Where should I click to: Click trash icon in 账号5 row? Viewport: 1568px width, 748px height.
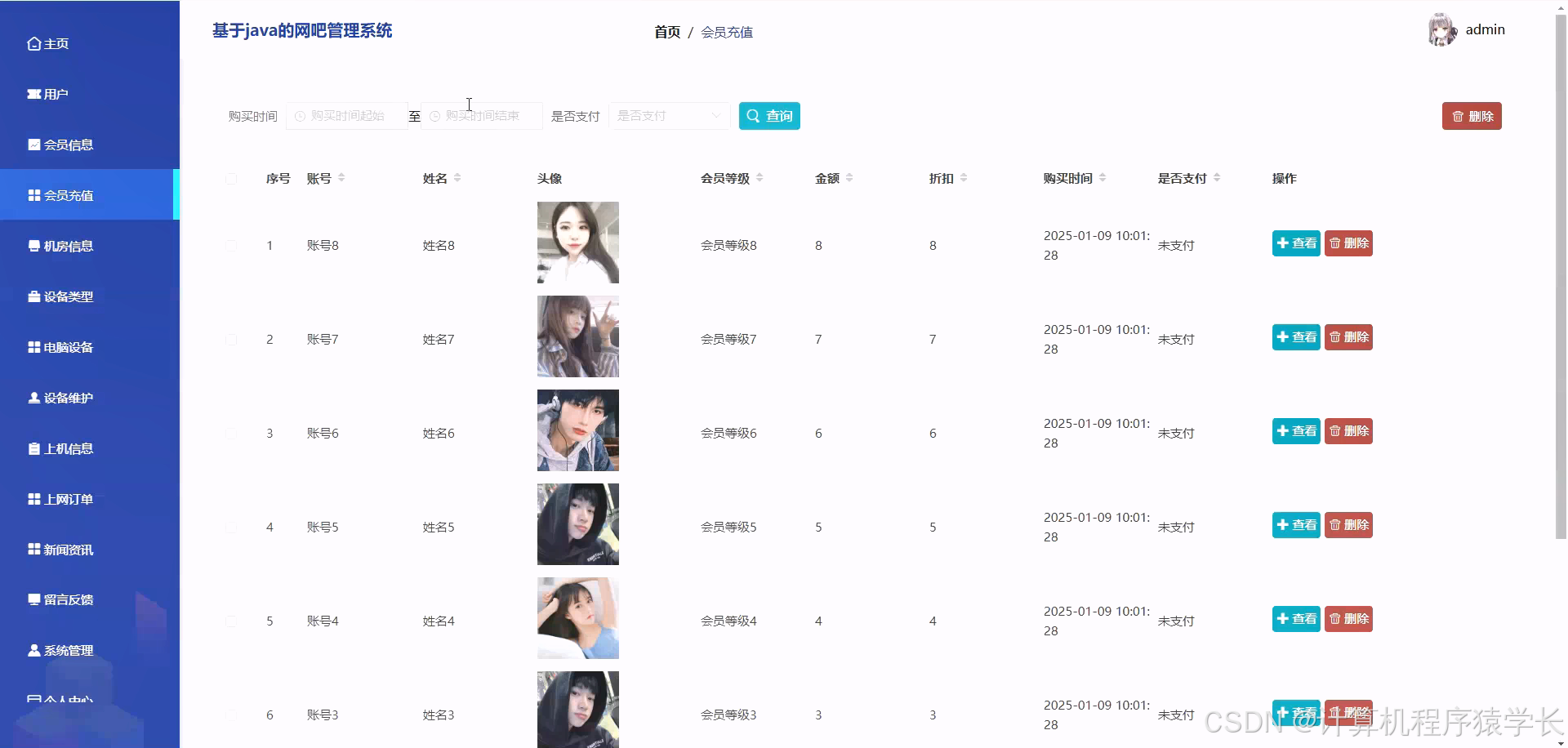coord(1335,525)
